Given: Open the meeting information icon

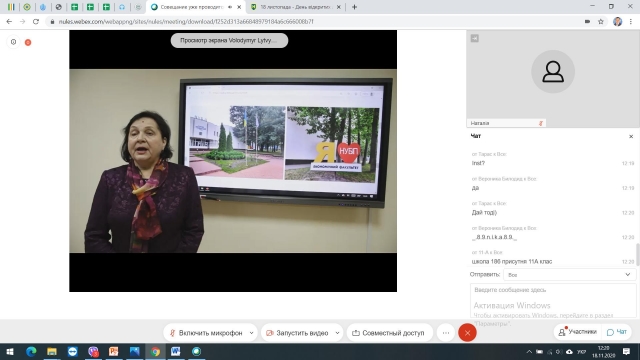Looking at the screenshot, I should 13,42.
